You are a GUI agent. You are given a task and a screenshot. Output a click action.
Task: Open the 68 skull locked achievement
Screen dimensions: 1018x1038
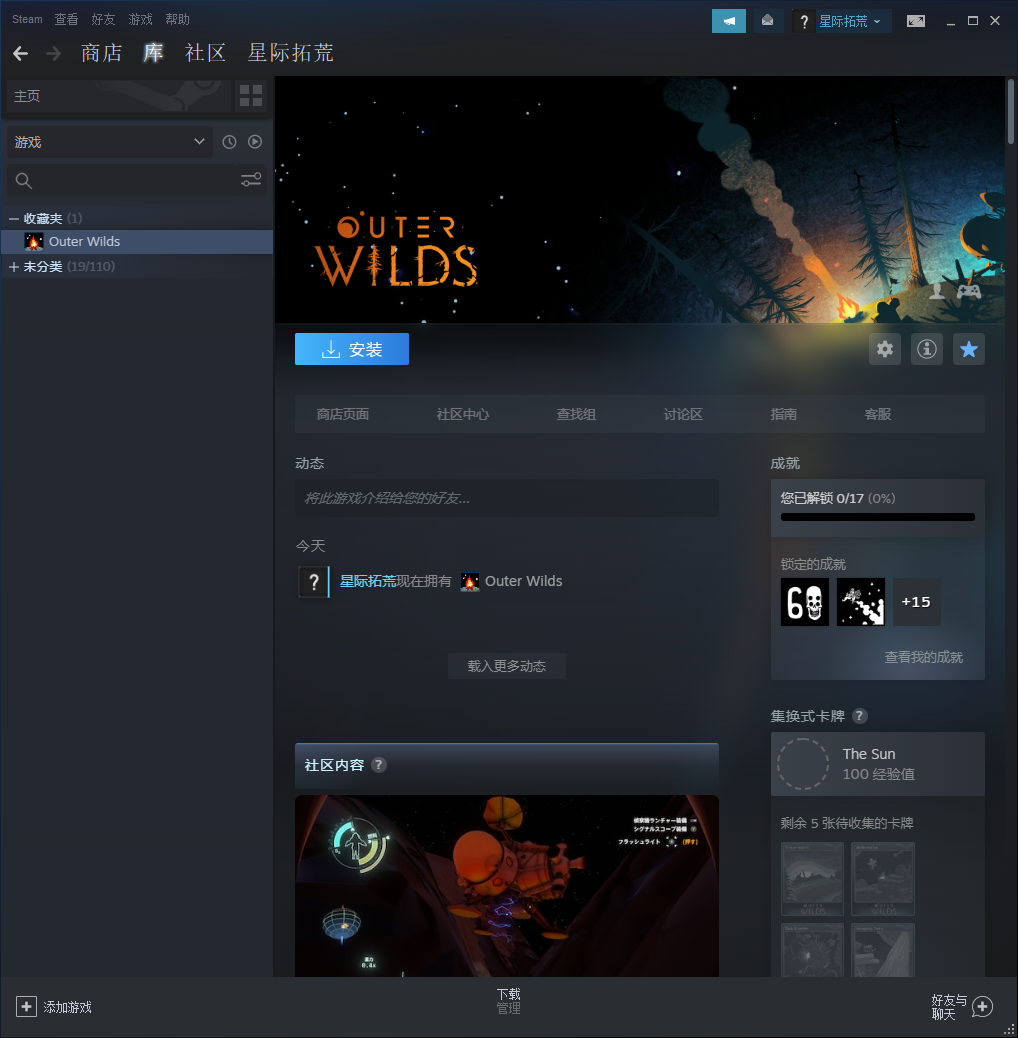pos(805,602)
